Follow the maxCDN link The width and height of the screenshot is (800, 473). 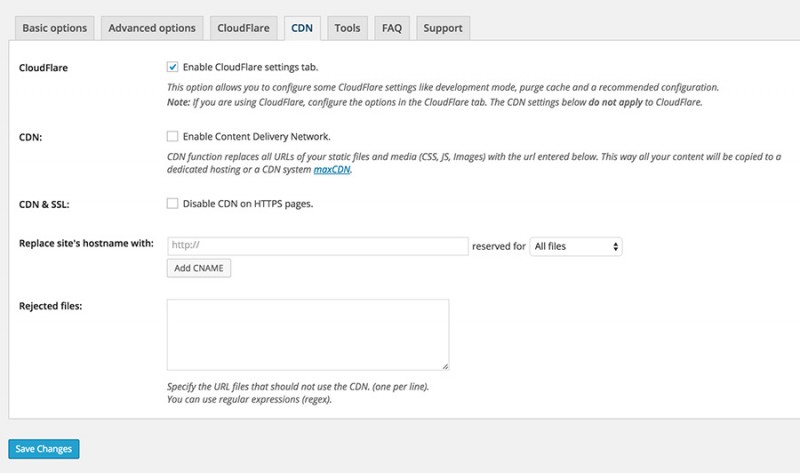click(333, 170)
